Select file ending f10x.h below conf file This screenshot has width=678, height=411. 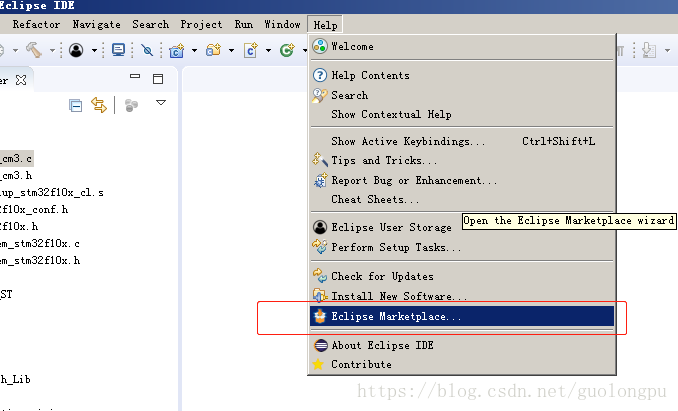(19, 226)
